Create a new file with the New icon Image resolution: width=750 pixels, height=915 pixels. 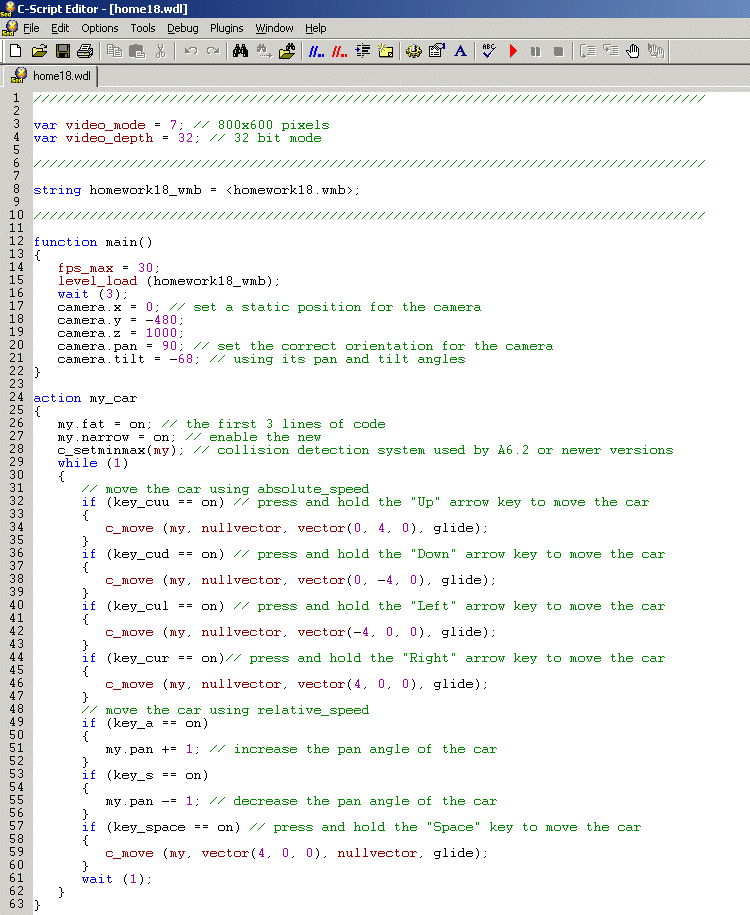pyautogui.click(x=15, y=50)
